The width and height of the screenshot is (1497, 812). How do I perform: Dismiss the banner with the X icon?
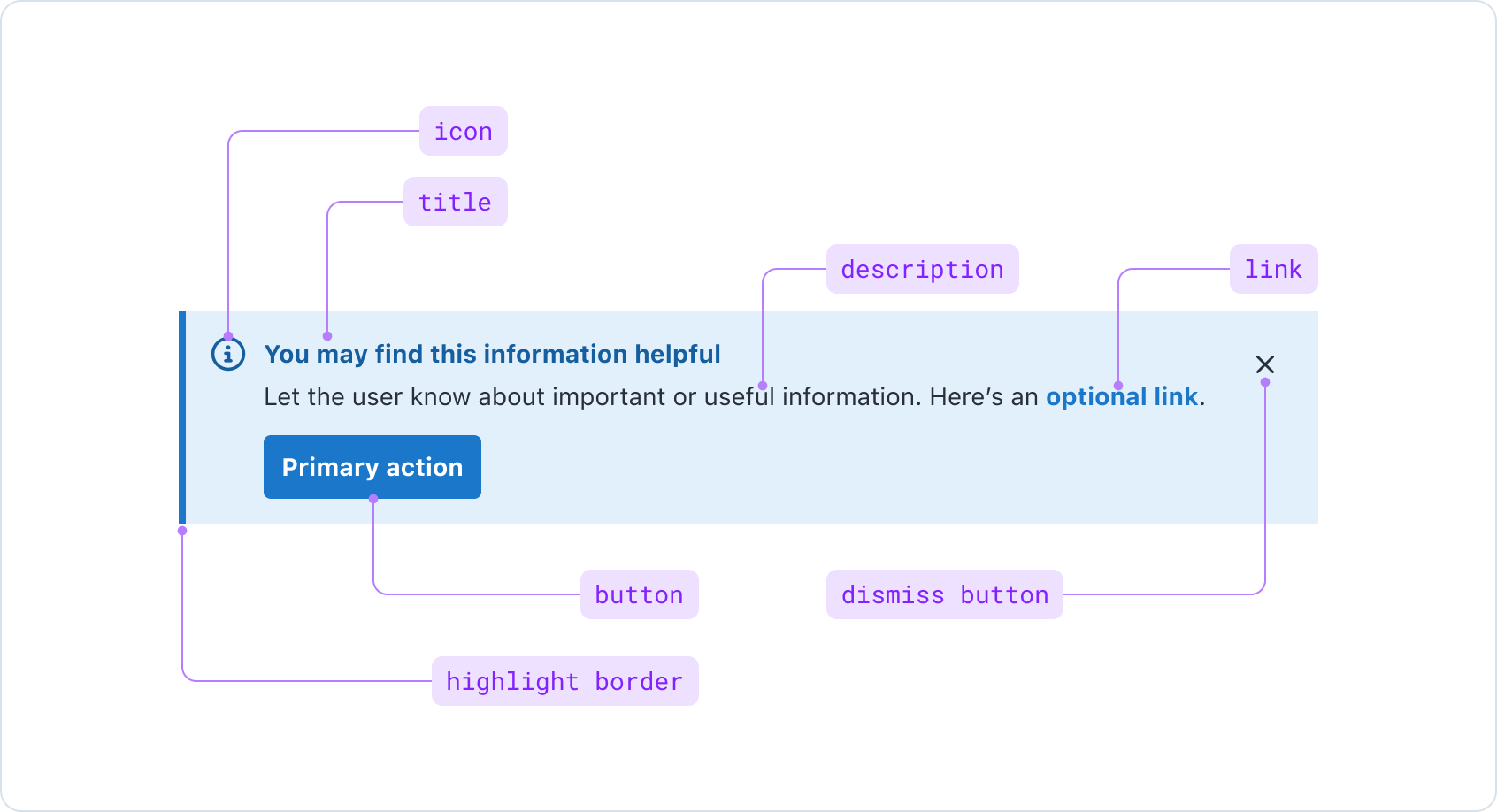tap(1264, 364)
